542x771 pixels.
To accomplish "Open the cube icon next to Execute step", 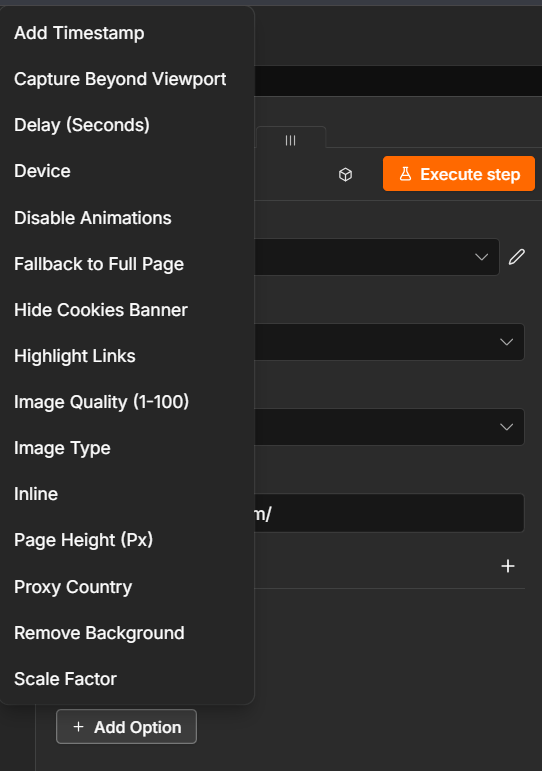I will click(345, 175).
